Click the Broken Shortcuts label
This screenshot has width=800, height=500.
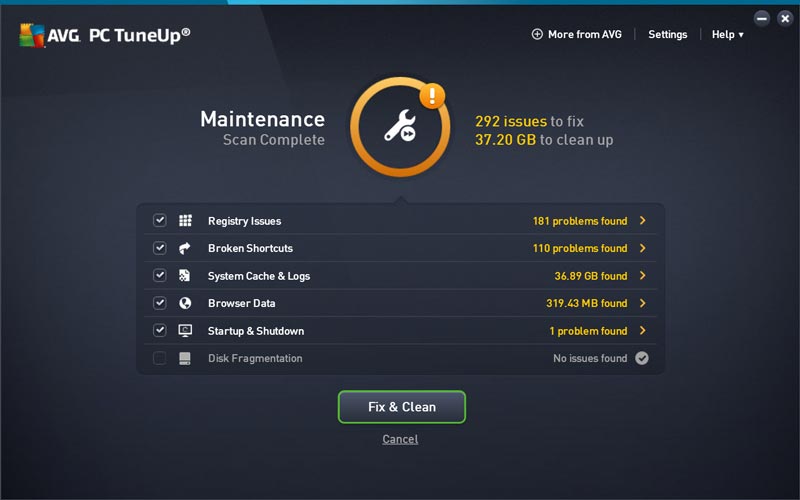click(251, 248)
